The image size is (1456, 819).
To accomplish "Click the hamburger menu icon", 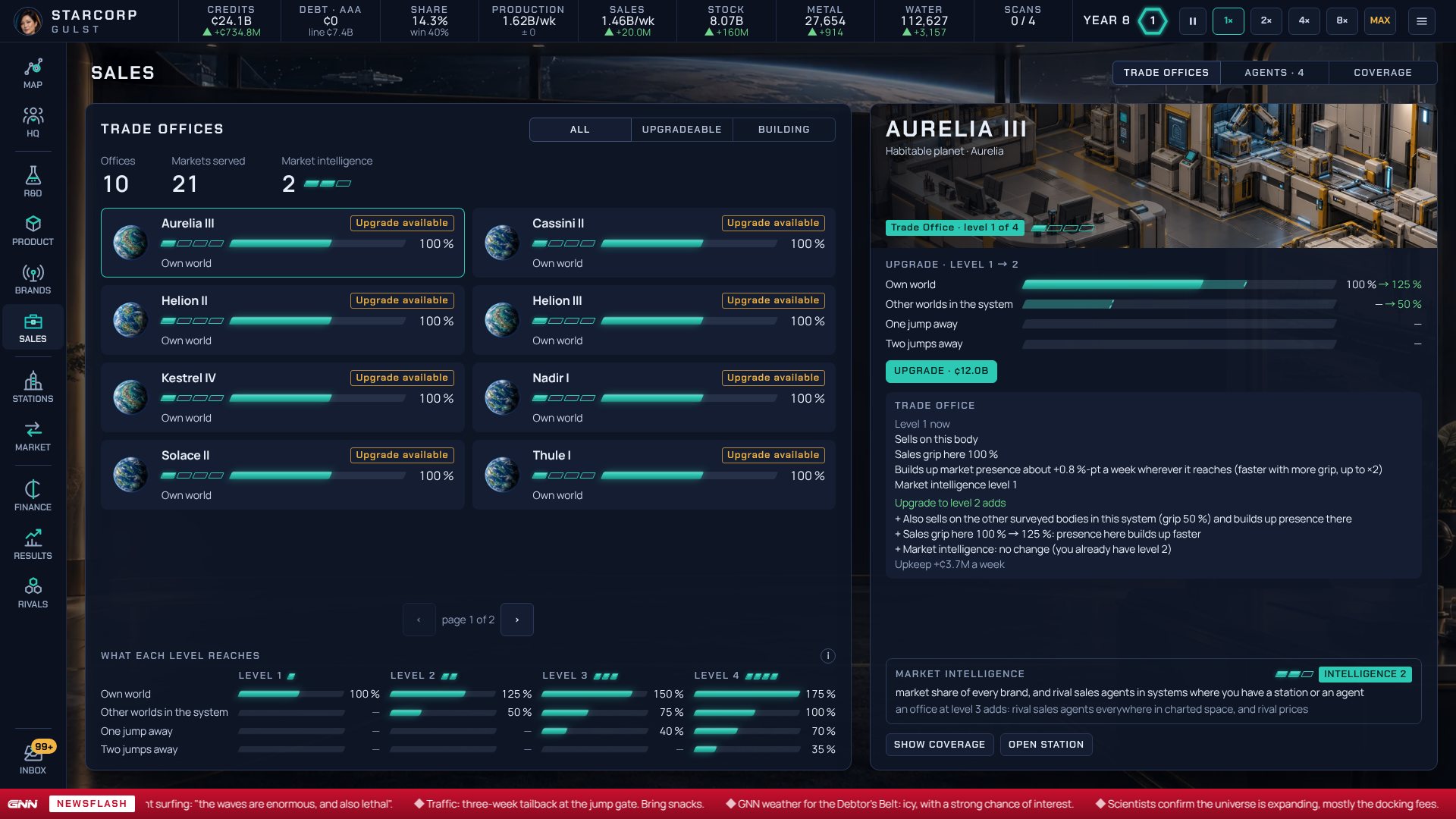I will pyautogui.click(x=1422, y=21).
